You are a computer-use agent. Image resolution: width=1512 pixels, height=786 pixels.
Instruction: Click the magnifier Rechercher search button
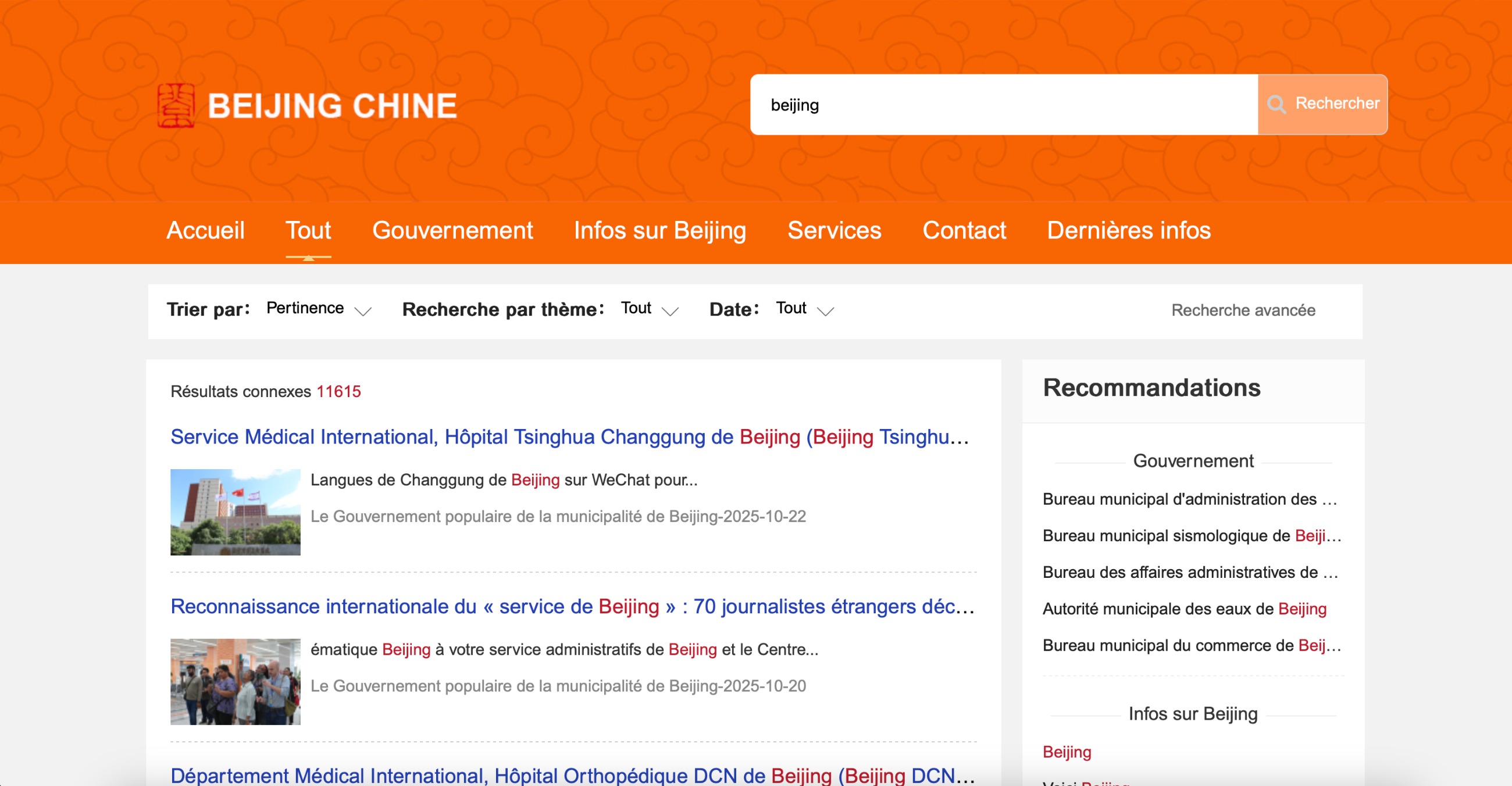1322,105
